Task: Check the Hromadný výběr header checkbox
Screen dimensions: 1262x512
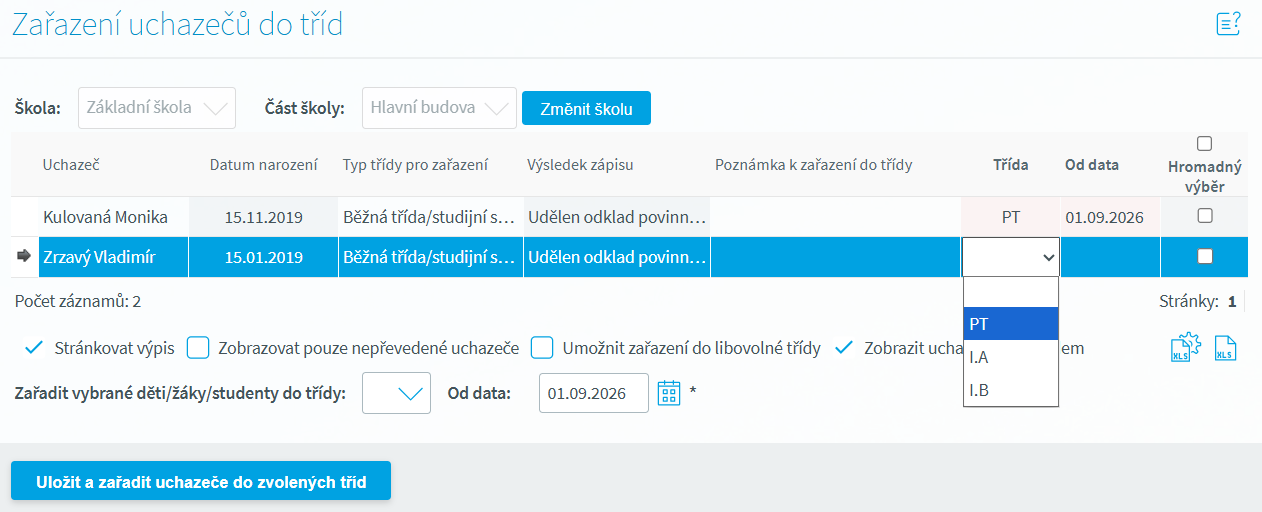Action: point(1204,144)
